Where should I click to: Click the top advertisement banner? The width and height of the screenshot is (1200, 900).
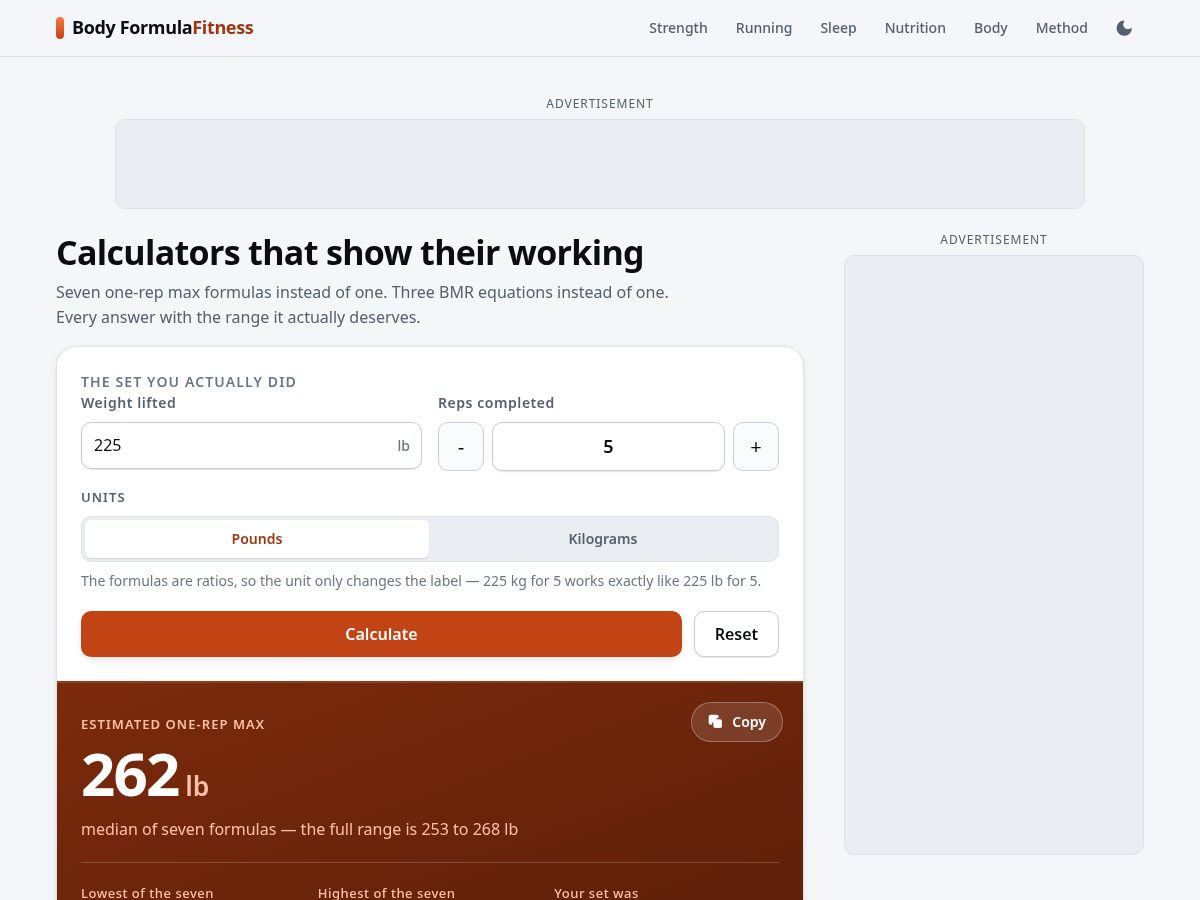pyautogui.click(x=600, y=164)
